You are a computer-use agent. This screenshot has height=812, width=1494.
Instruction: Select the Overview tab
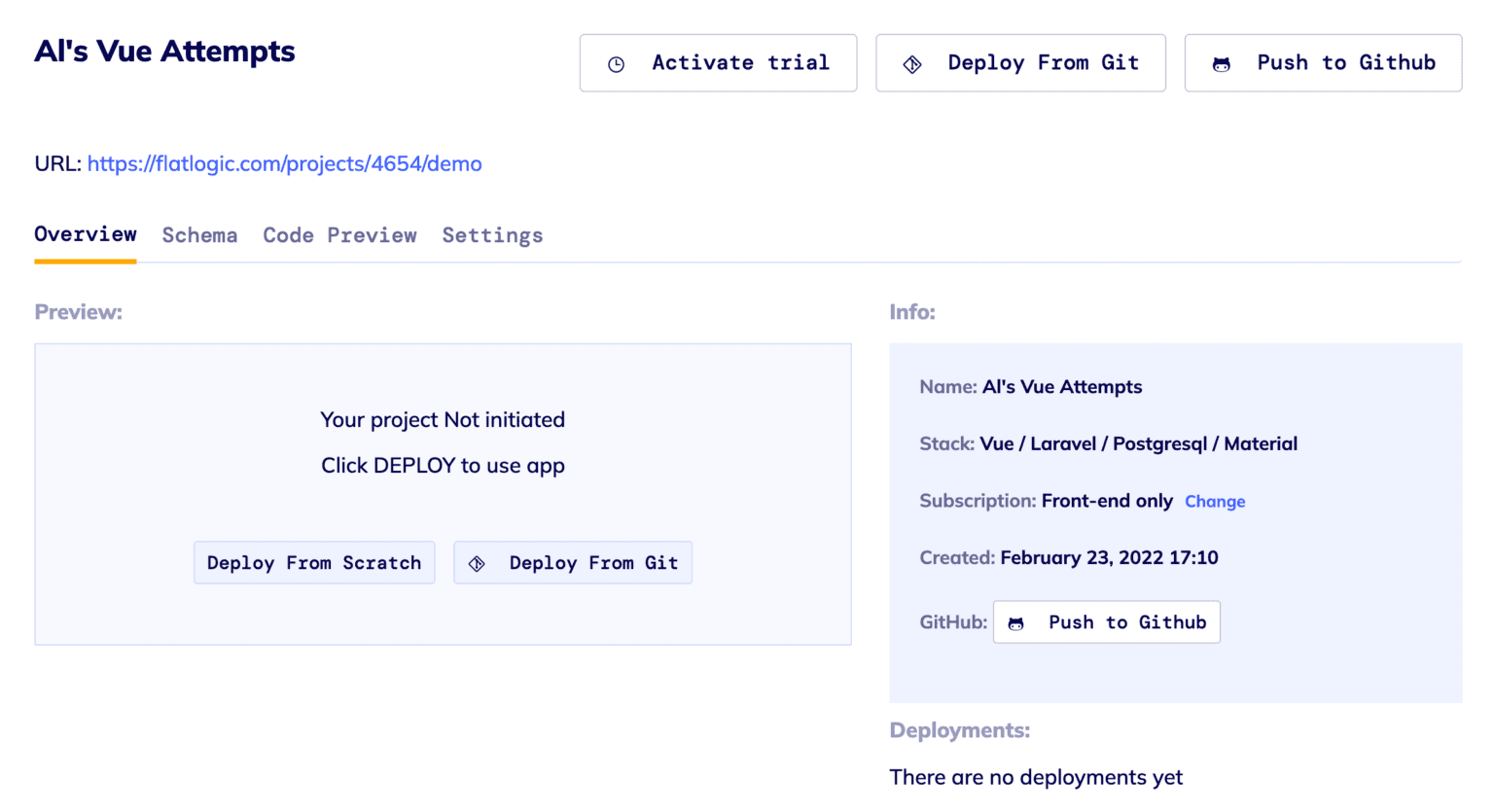(85, 234)
